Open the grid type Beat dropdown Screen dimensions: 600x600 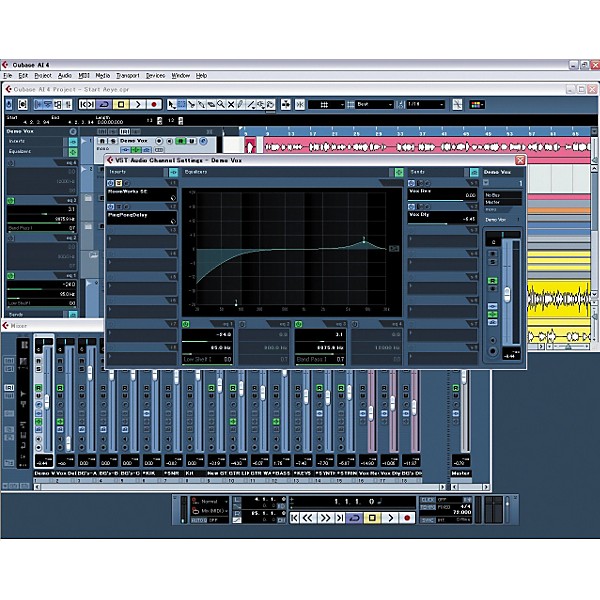coord(374,104)
